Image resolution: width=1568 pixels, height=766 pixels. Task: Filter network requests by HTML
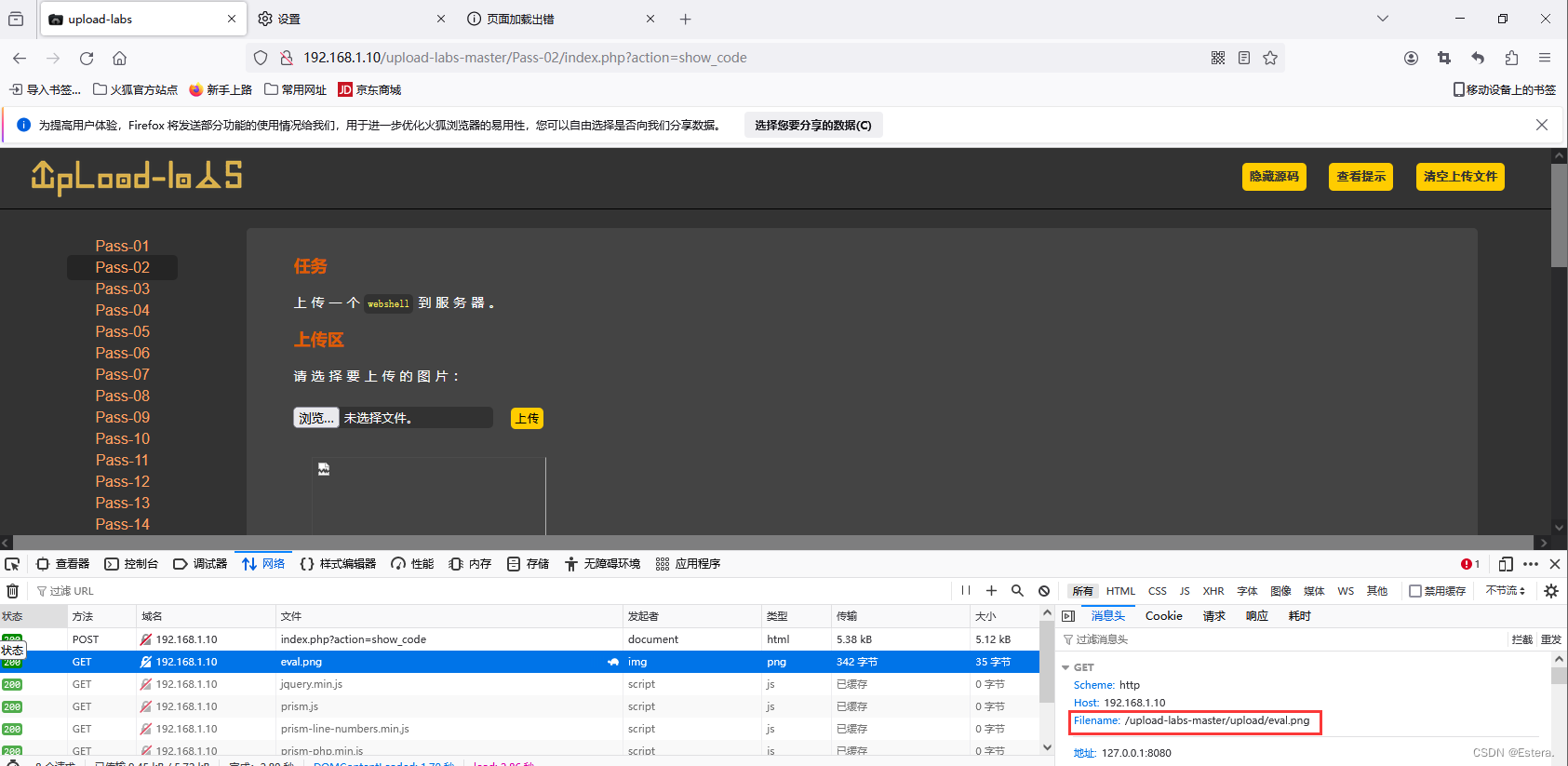(x=1120, y=591)
